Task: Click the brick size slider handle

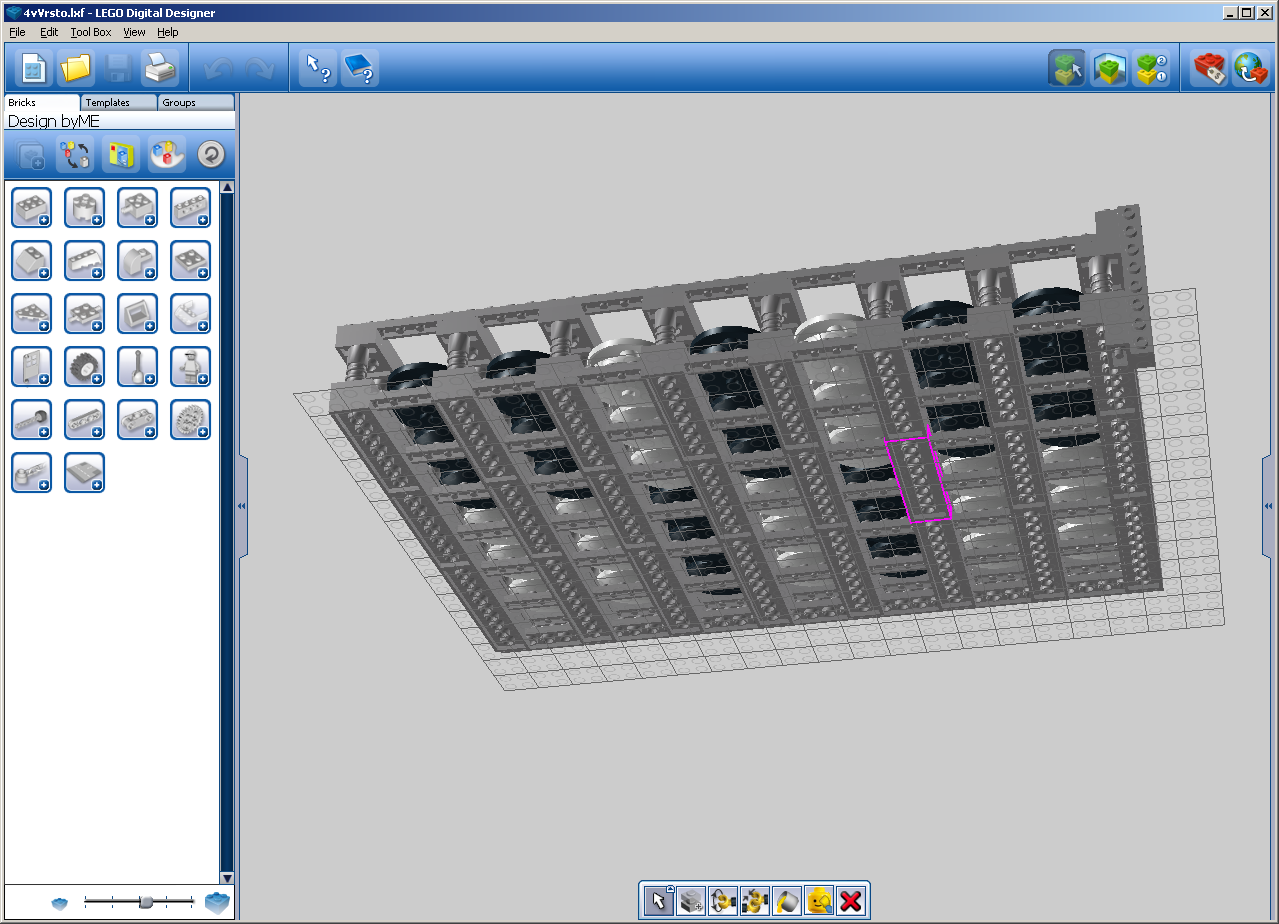Action: 146,902
